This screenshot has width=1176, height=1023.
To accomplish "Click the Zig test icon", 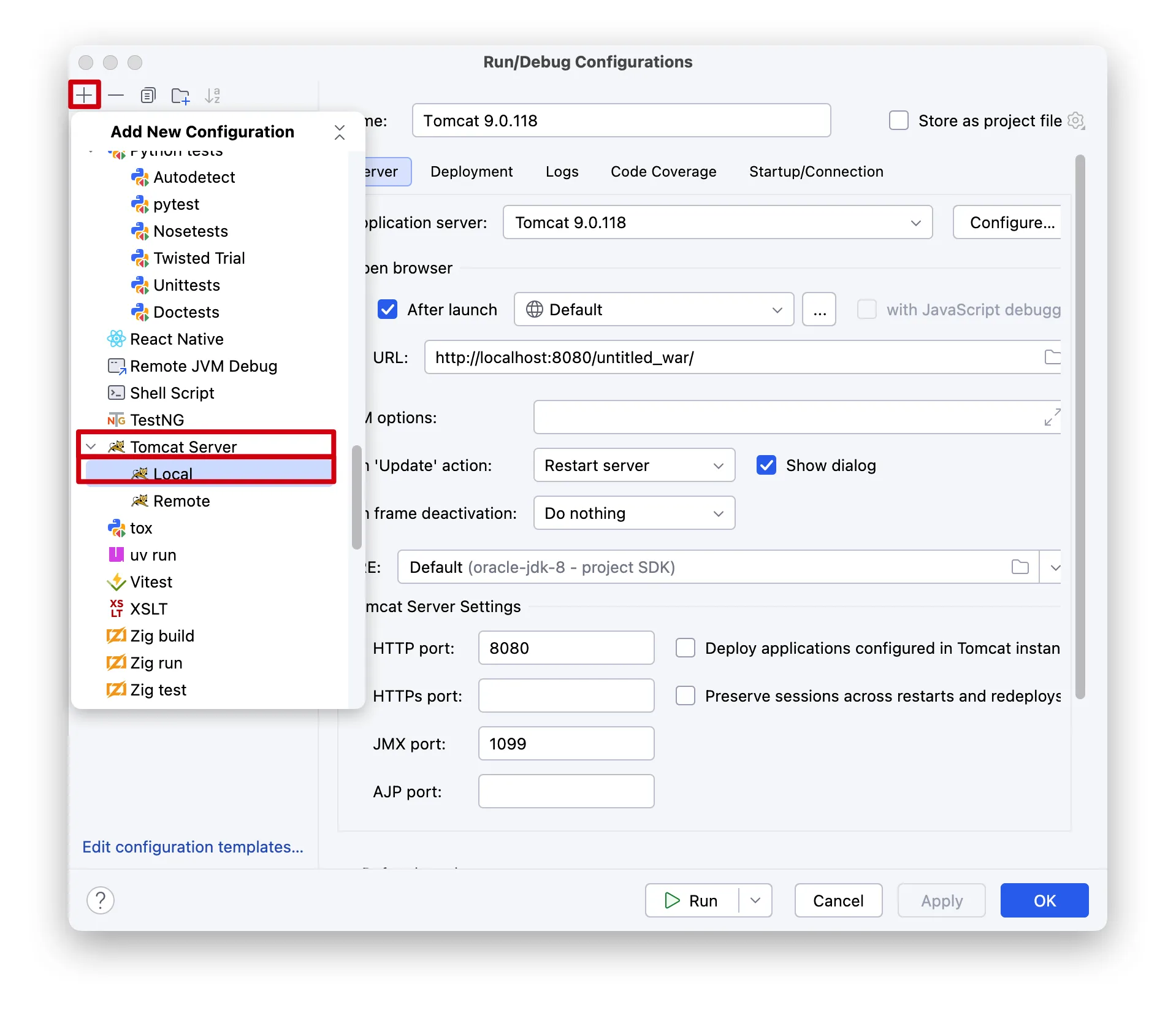I will (x=116, y=689).
